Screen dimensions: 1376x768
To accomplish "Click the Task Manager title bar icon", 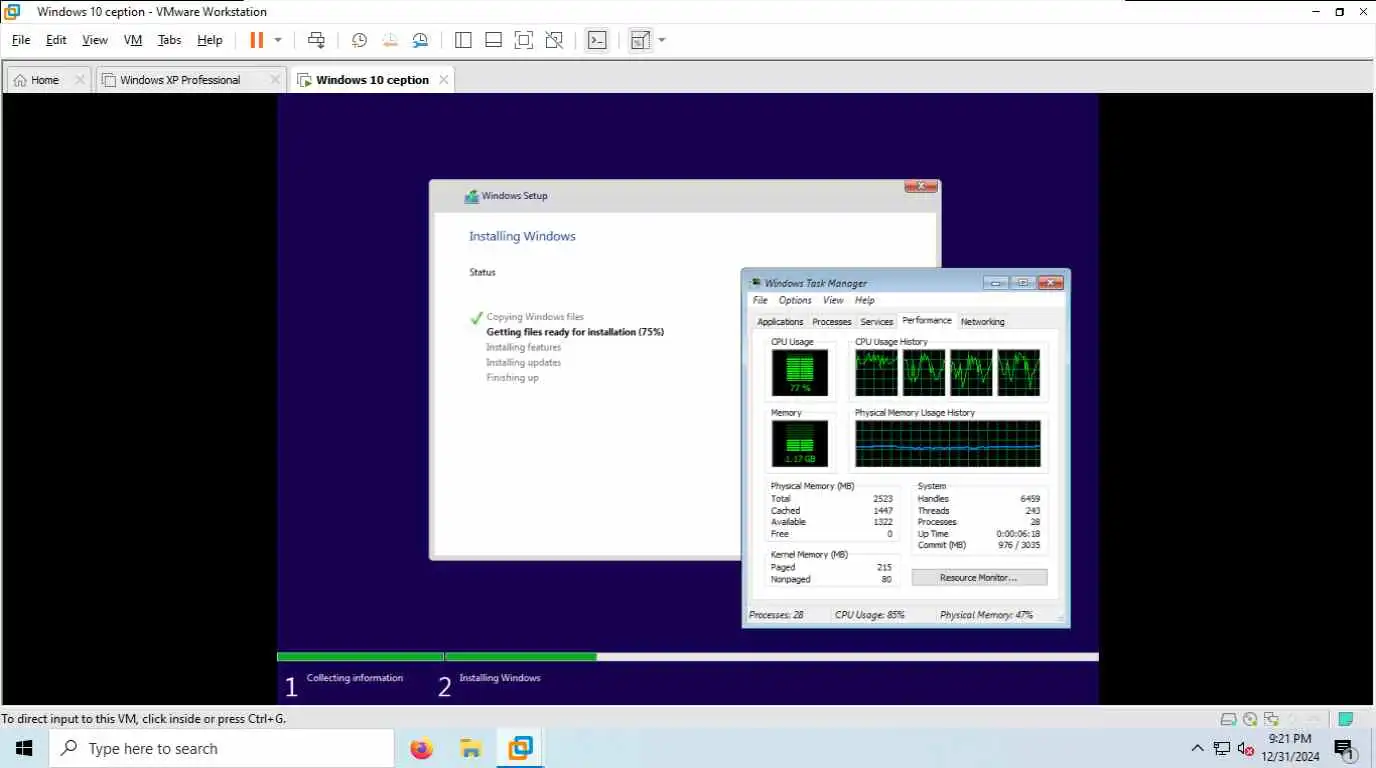I will [757, 283].
